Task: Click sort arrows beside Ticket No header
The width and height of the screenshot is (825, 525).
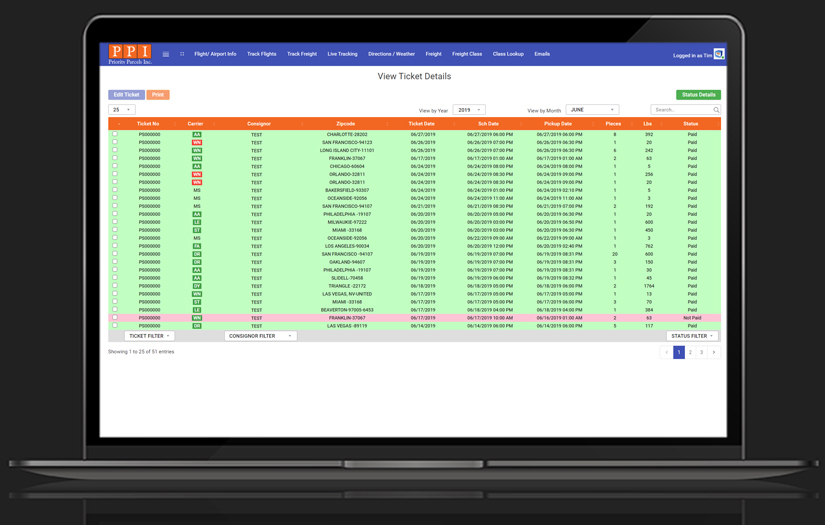Action: tap(175, 124)
